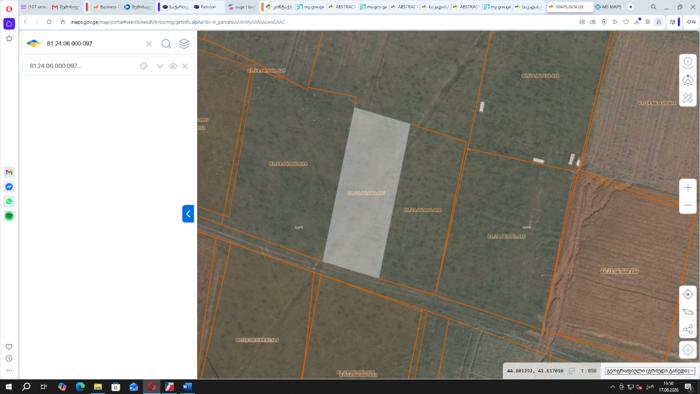Zoom in the map with plus button
This screenshot has width=700, height=394.
coord(688,188)
